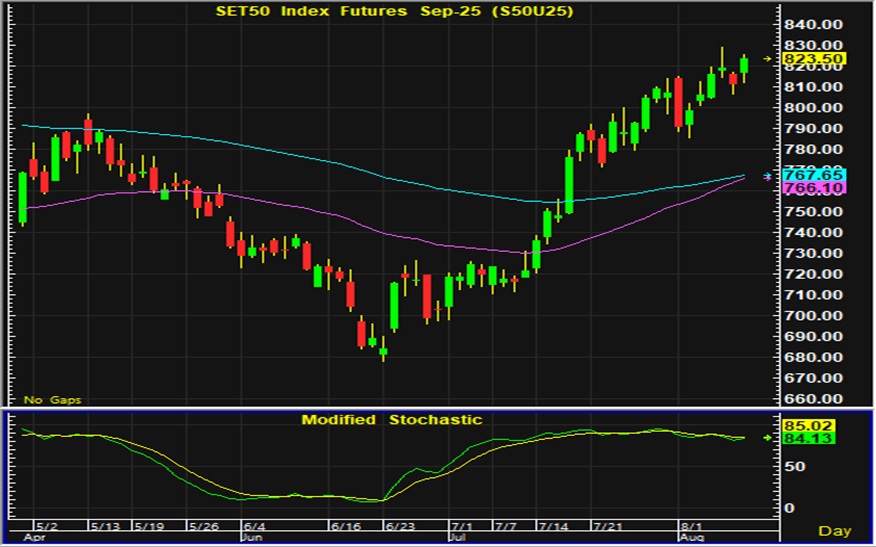Click the 50 level on stochastic axis
The image size is (876, 547).
[x=790, y=466]
